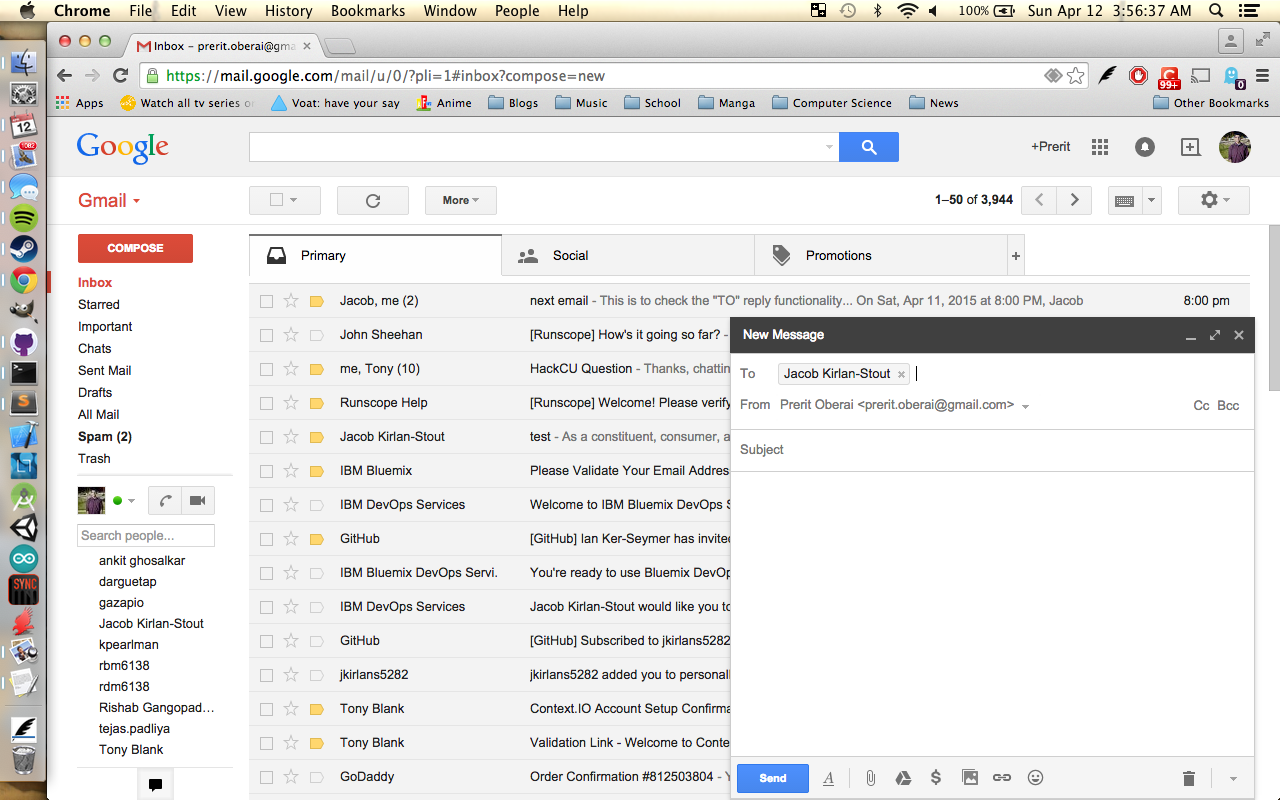Select checkbox for Jacob, me (2) email
The height and width of the screenshot is (800, 1280).
point(266,301)
